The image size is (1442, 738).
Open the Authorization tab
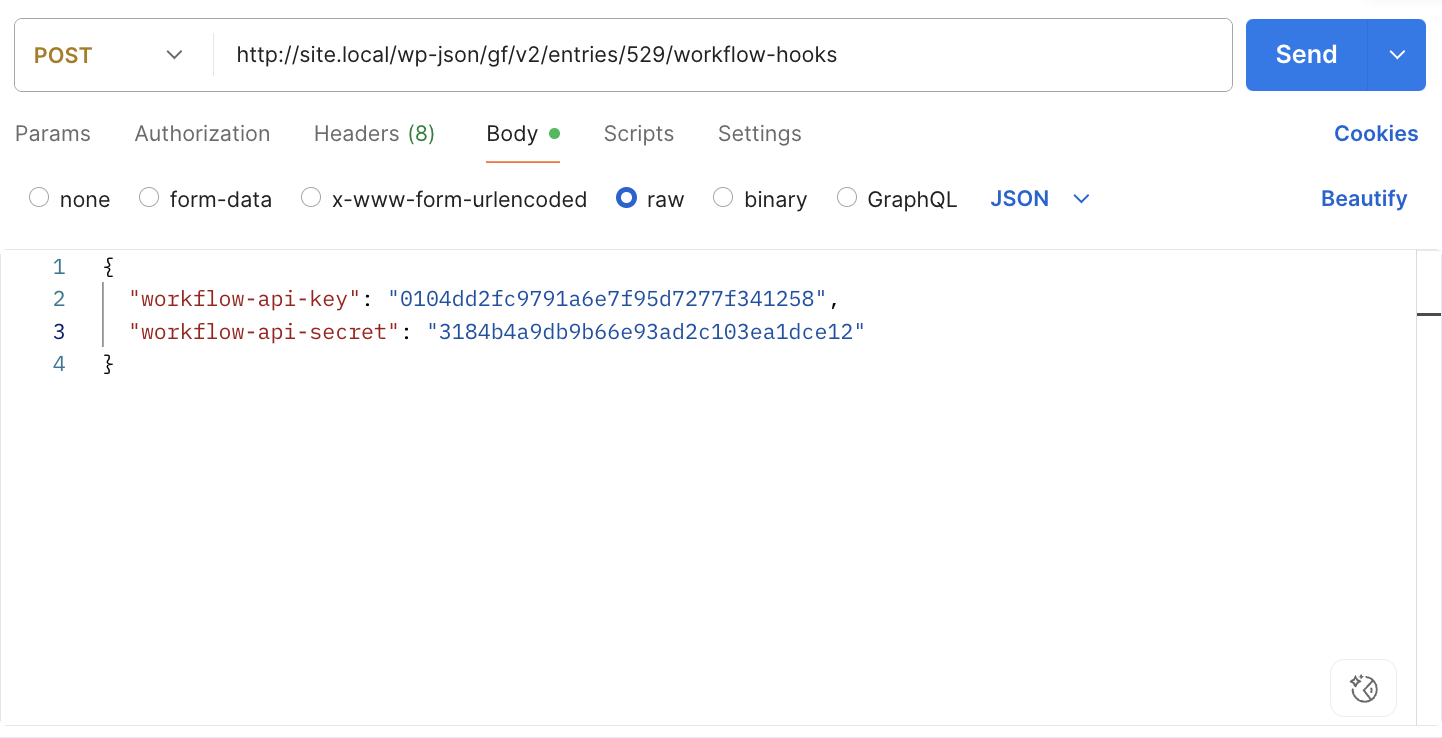pos(202,134)
